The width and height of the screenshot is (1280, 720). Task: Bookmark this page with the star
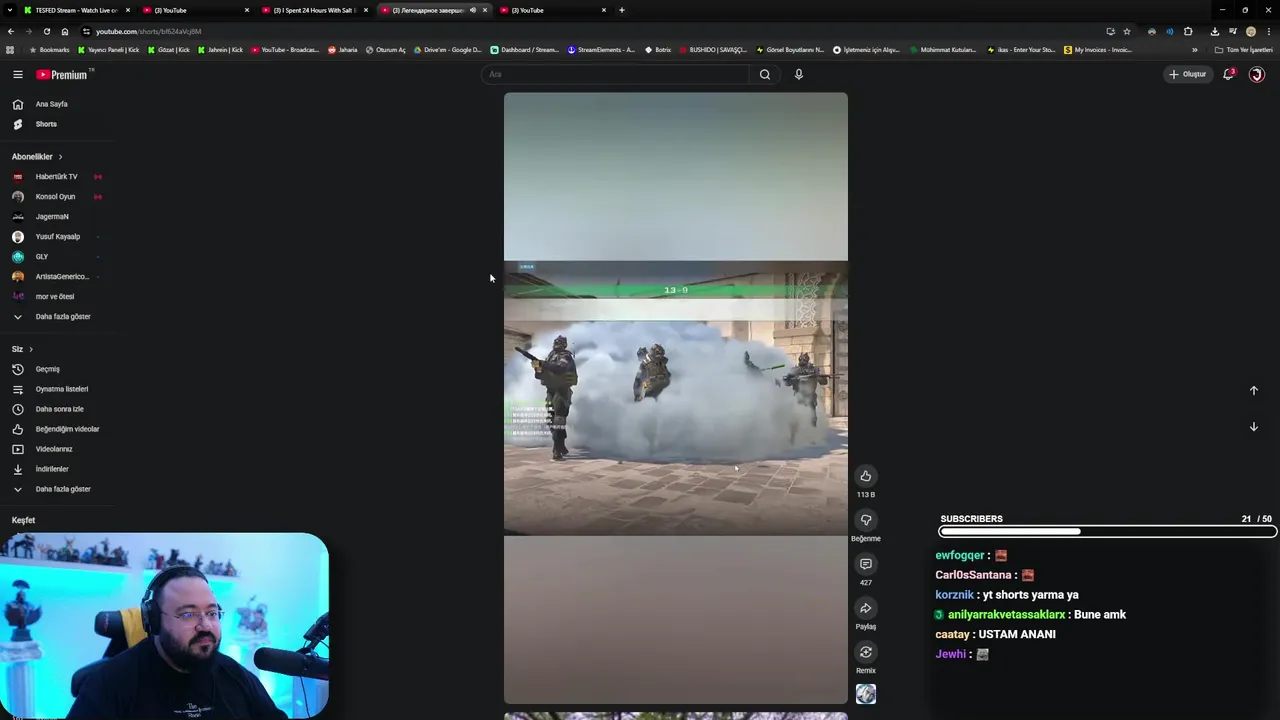1127,31
